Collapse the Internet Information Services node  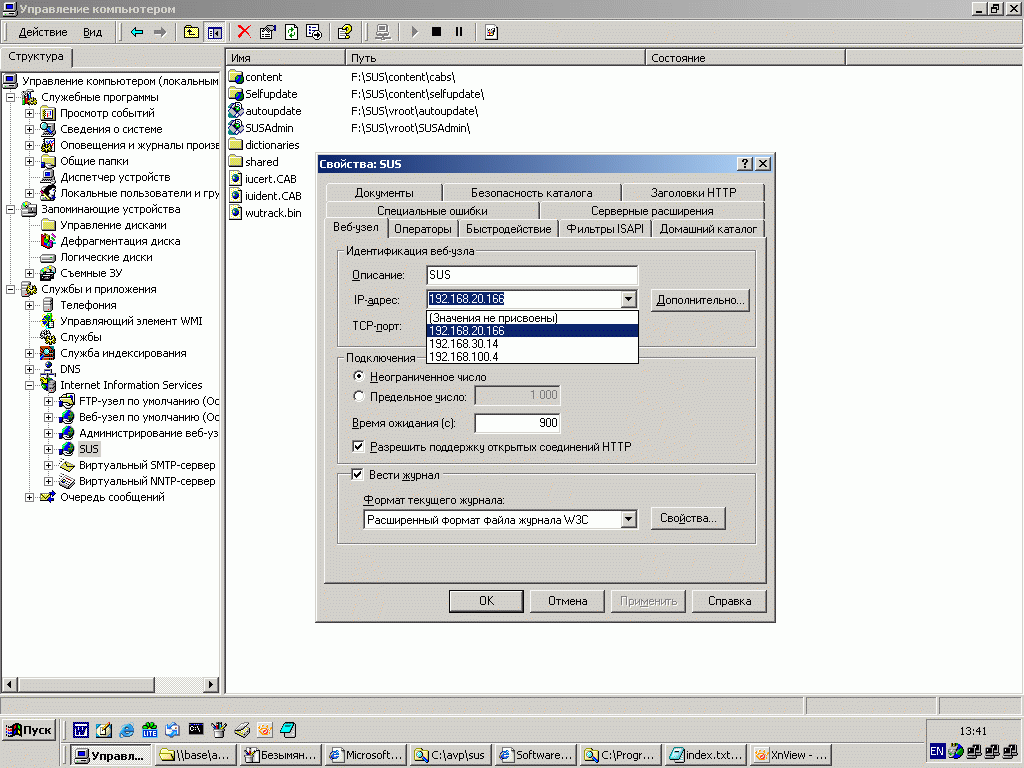coord(29,385)
